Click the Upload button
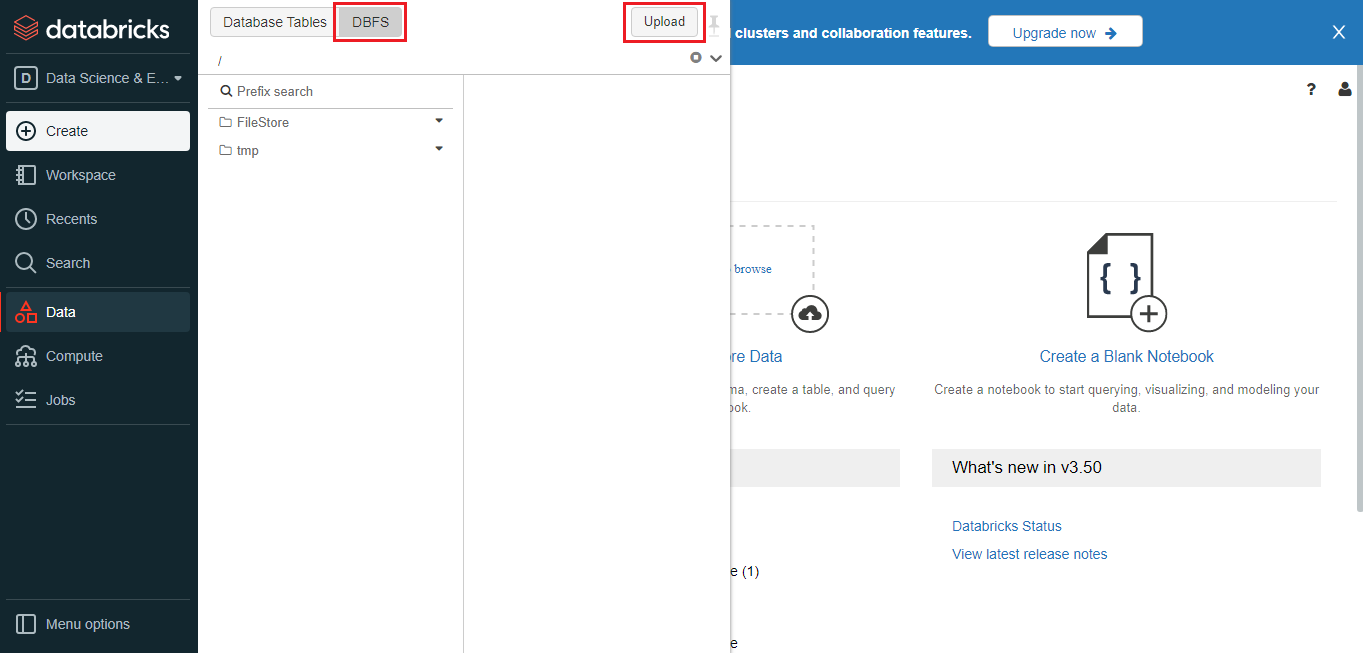This screenshot has width=1363, height=653. [x=664, y=22]
